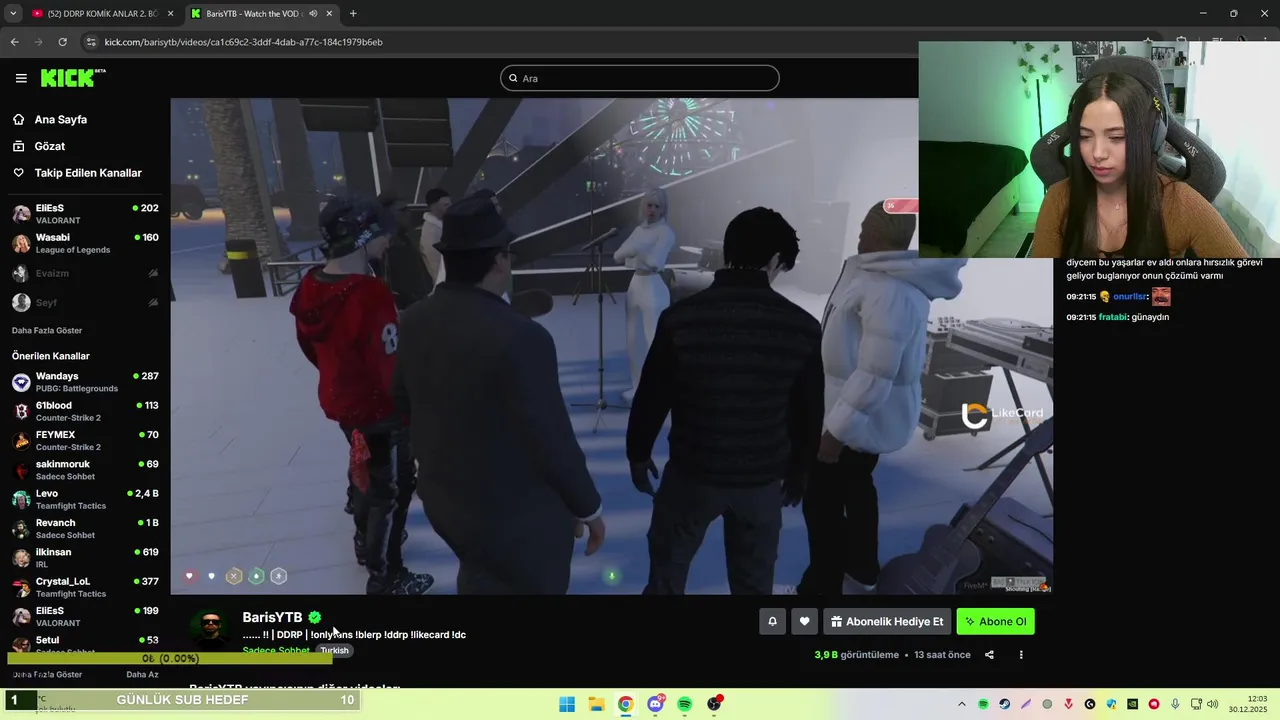1280x720 pixels.
Task: Open File Explorer from the taskbar
Action: coord(596,704)
